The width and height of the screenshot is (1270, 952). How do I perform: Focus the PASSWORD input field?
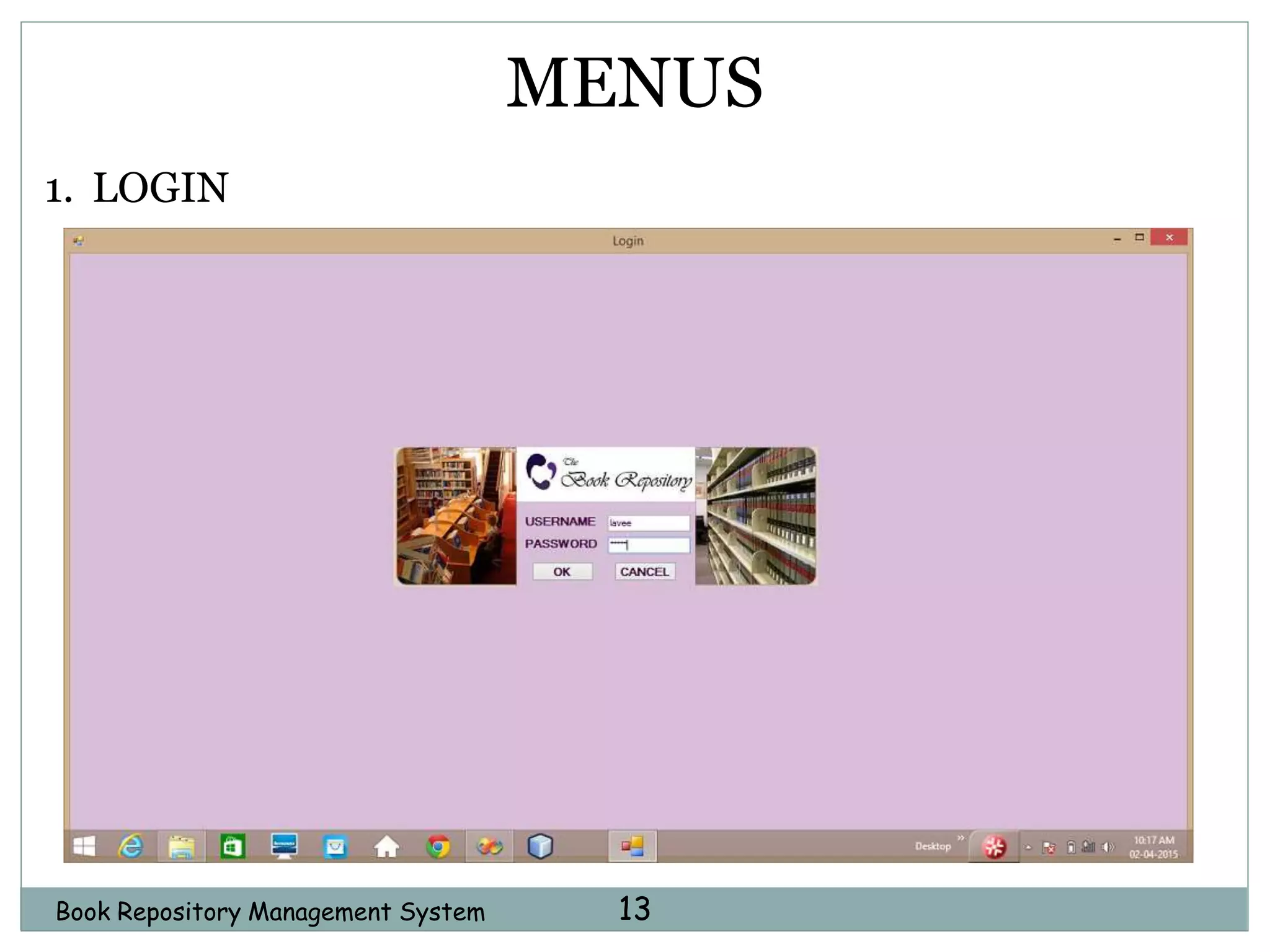tap(649, 545)
